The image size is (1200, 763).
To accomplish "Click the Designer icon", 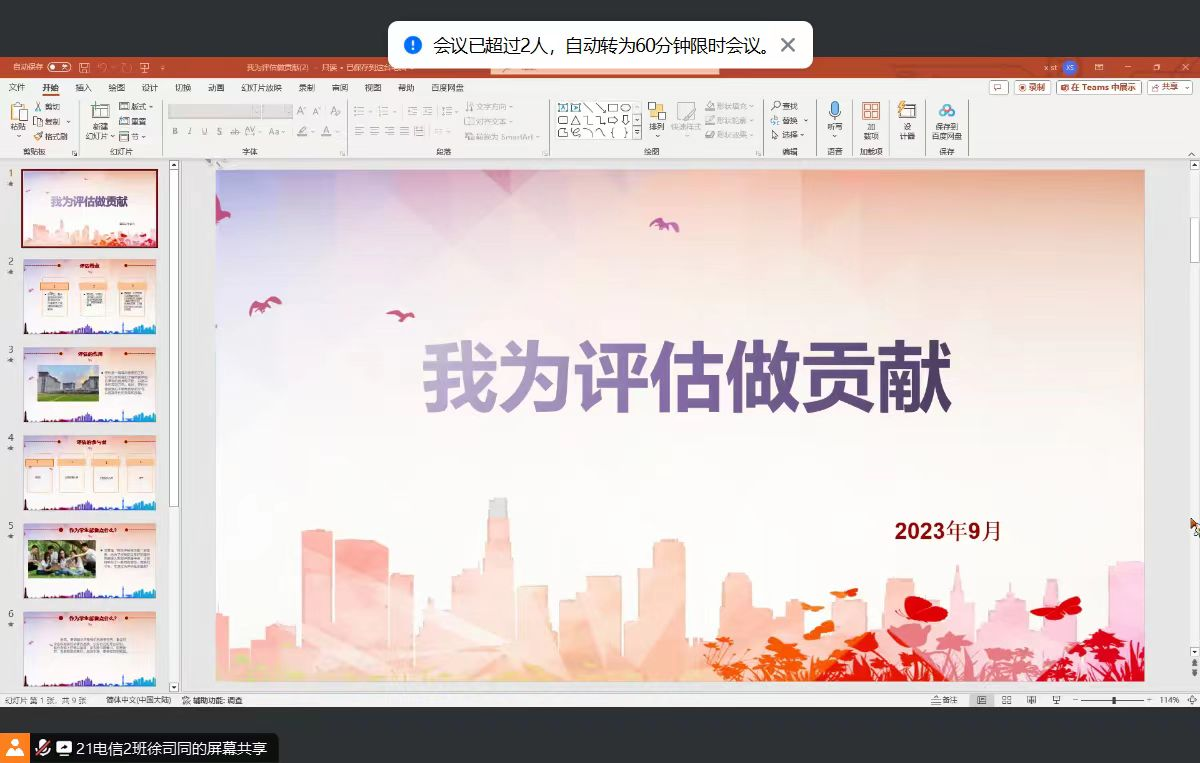I will click(x=907, y=111).
